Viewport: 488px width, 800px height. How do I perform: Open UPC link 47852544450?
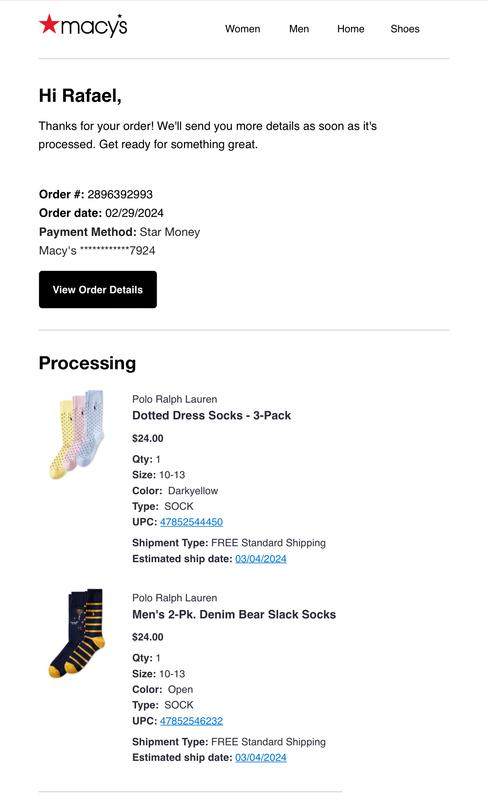[x=191, y=522]
